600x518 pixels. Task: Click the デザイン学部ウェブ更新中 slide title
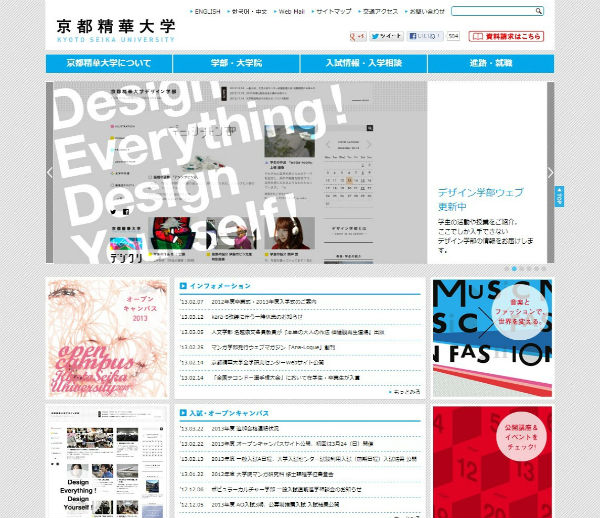480,199
